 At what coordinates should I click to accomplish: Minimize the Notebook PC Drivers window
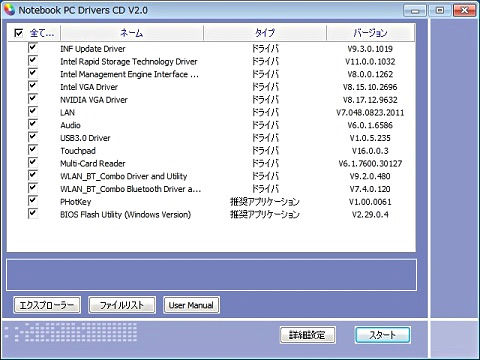(415, 11)
